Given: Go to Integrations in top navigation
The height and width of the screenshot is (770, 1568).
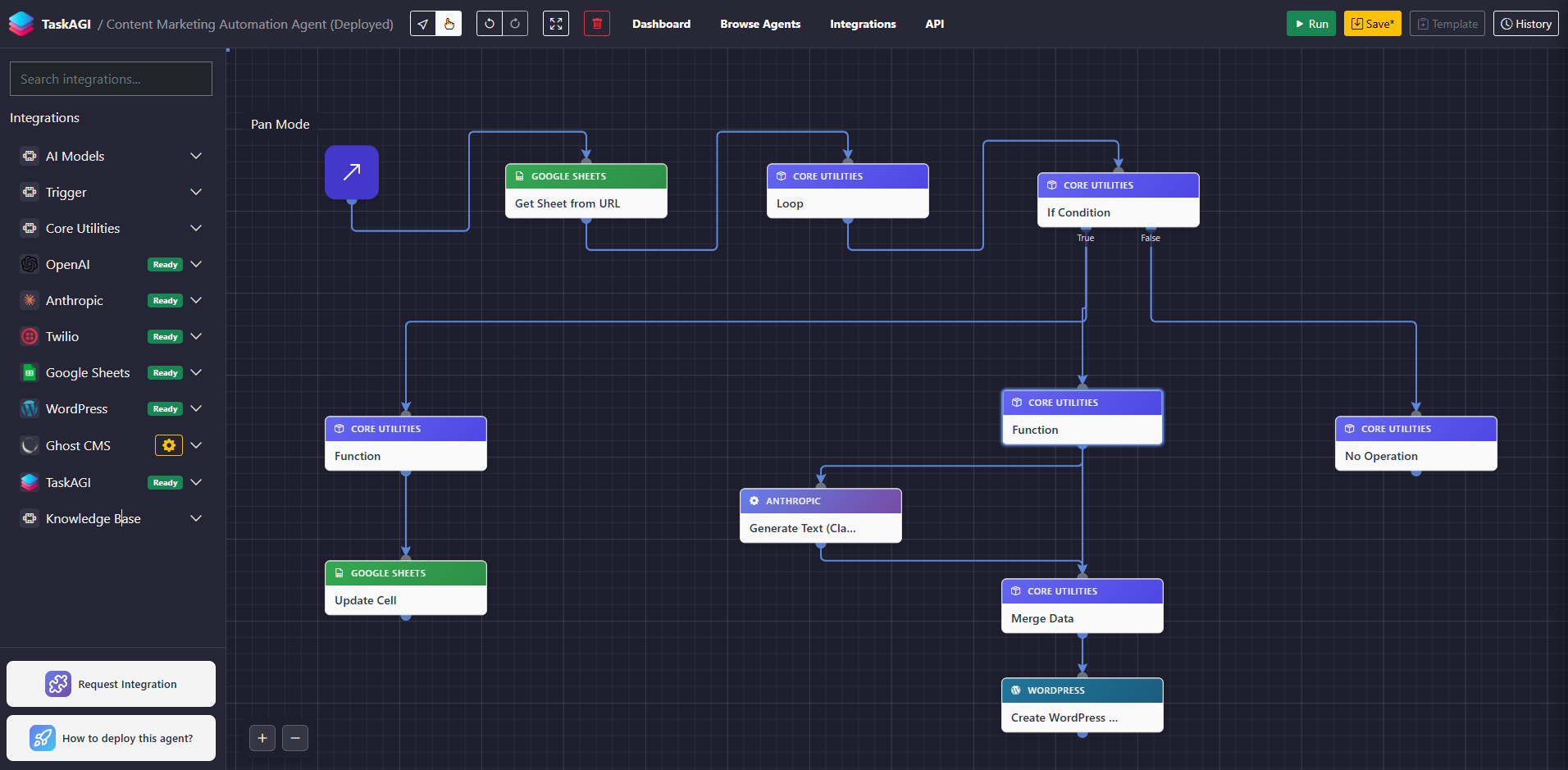Looking at the screenshot, I should (x=863, y=24).
